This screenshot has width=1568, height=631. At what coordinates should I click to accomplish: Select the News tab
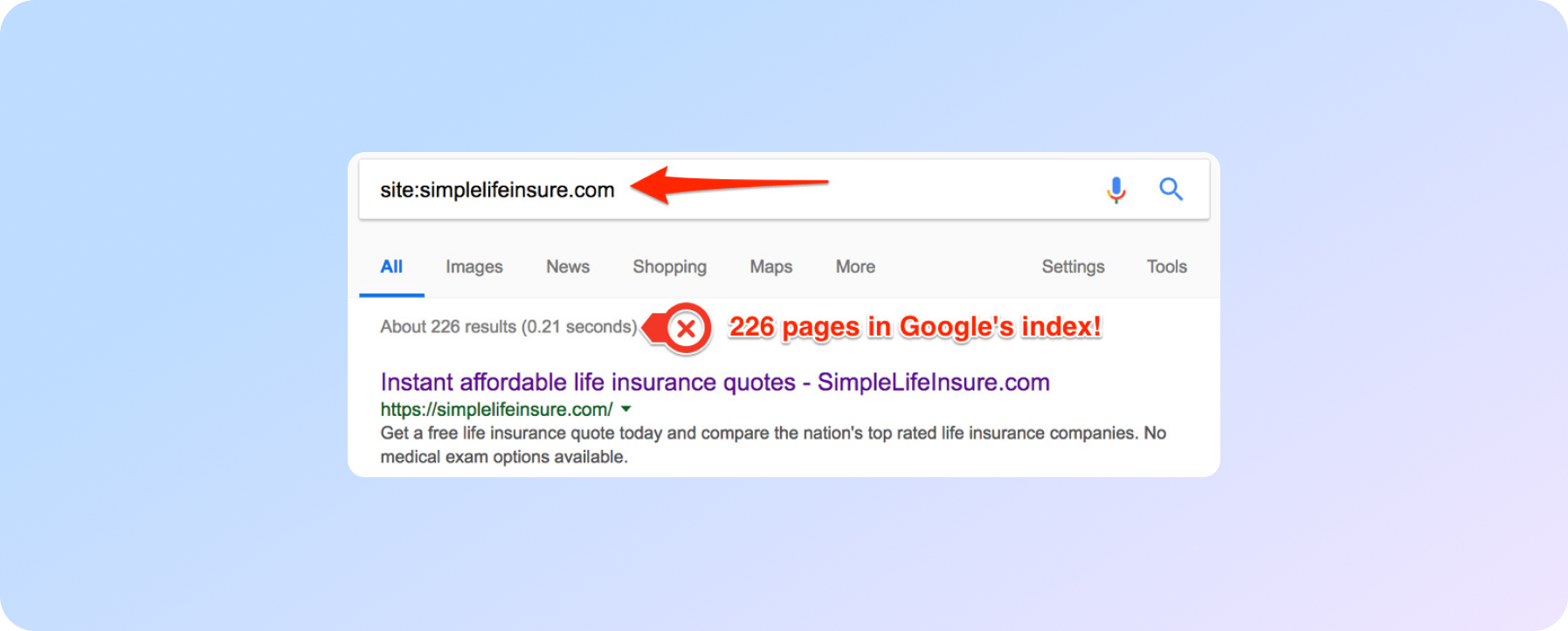pos(568,267)
